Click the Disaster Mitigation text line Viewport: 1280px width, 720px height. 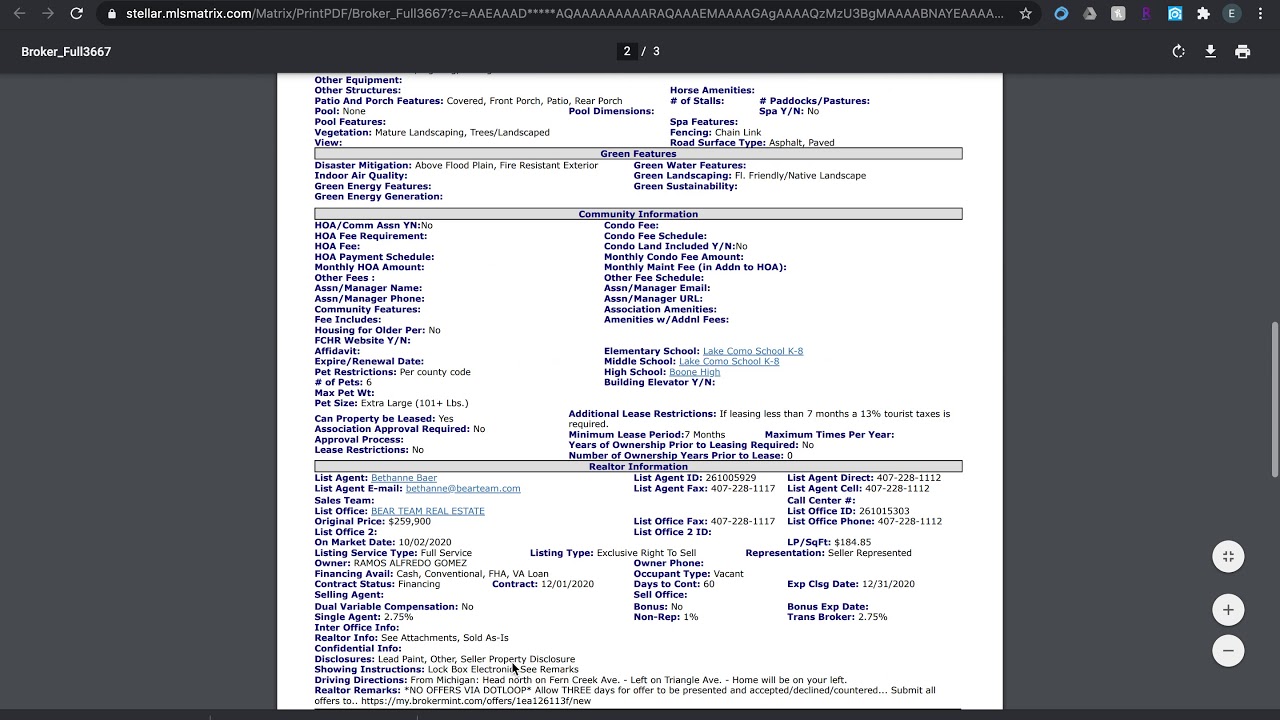pos(456,165)
